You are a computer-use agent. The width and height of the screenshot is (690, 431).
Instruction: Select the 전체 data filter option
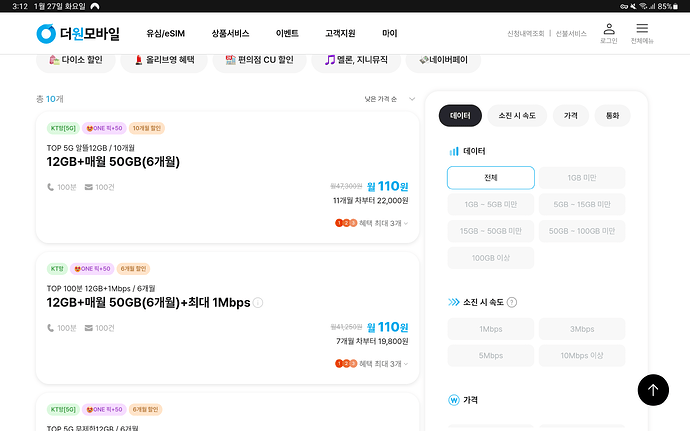click(x=490, y=178)
